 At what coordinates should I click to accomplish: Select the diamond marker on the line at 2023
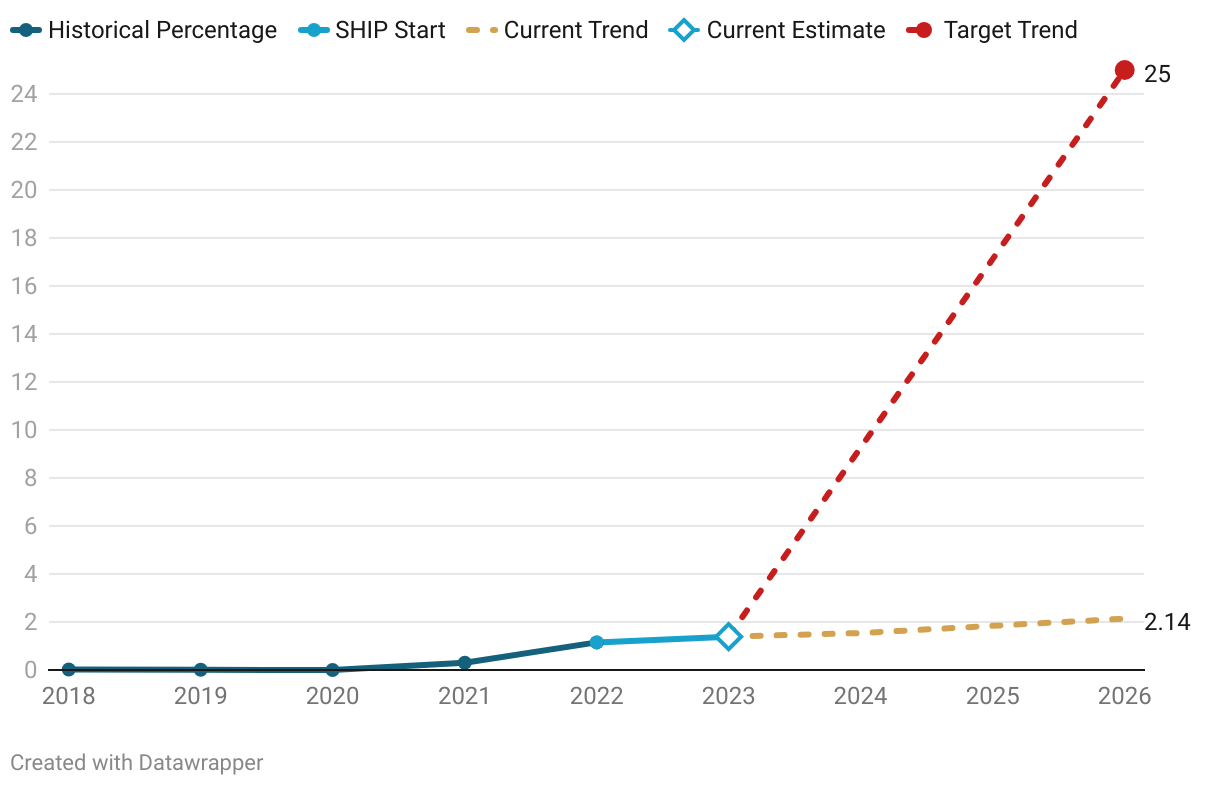[728, 637]
